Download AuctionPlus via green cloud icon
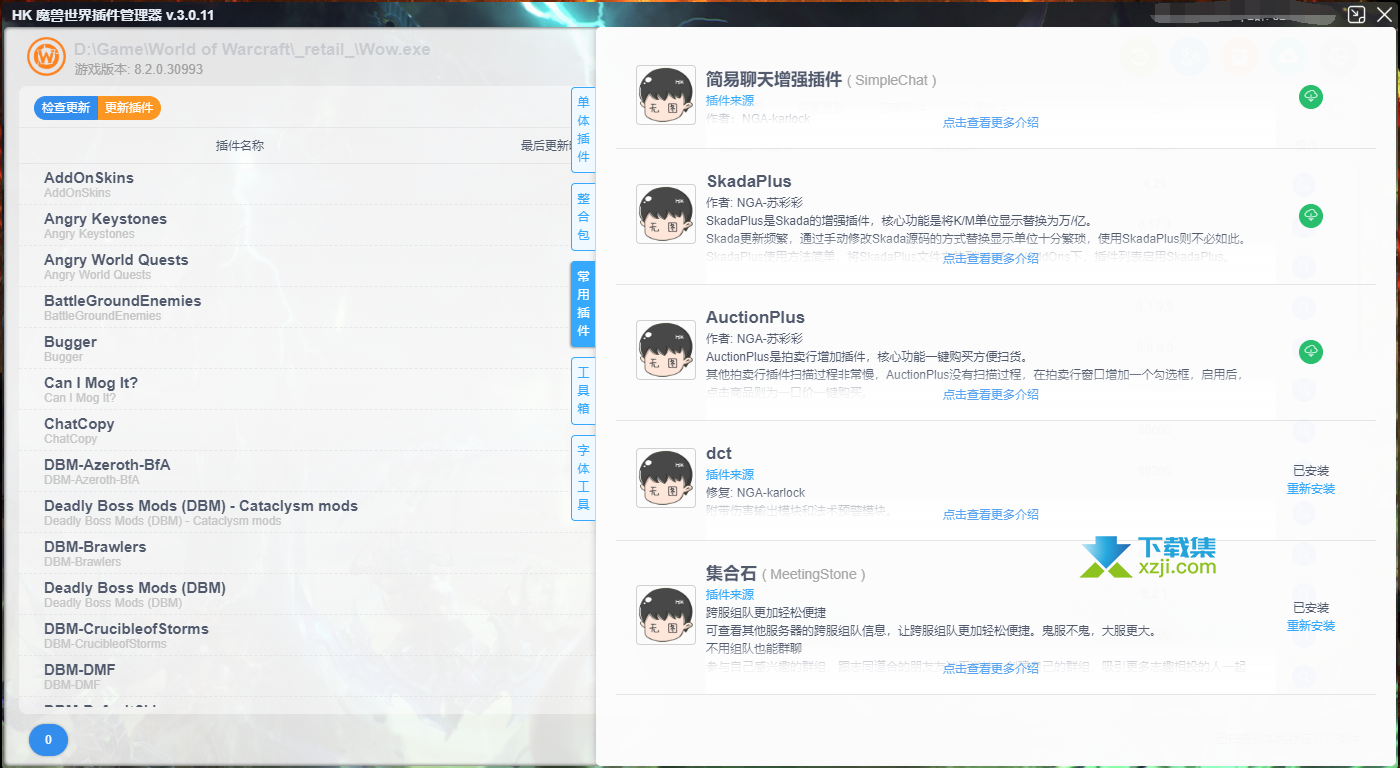The image size is (1400, 768). pos(1310,351)
